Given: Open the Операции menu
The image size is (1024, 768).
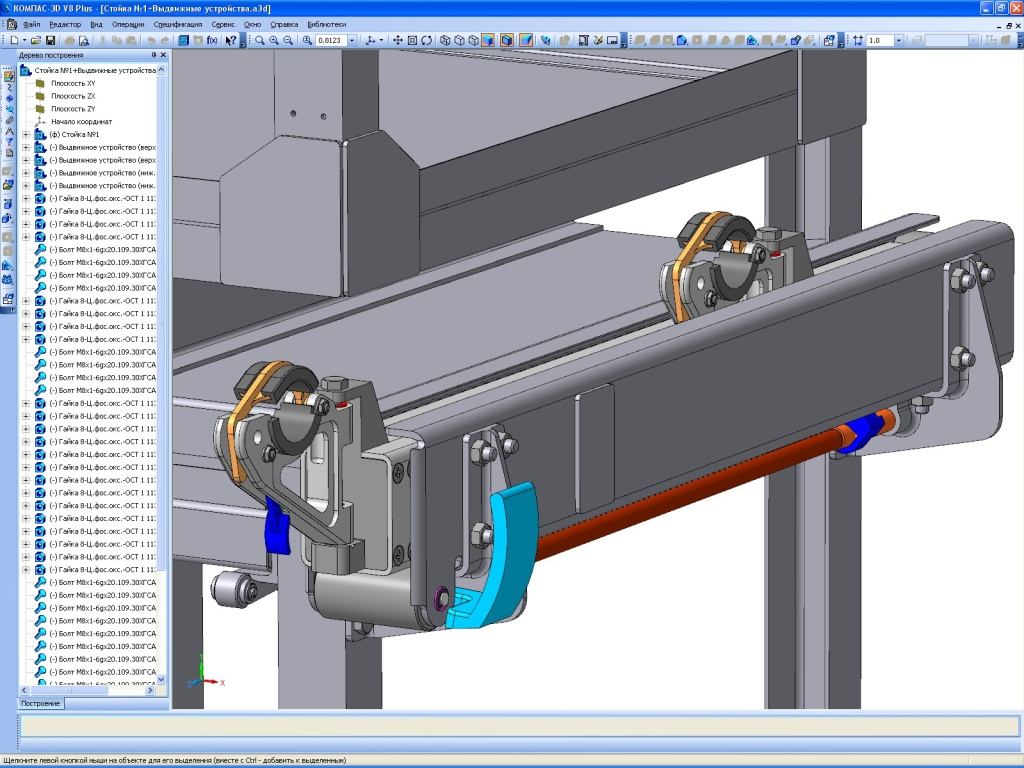Looking at the screenshot, I should pos(128,23).
